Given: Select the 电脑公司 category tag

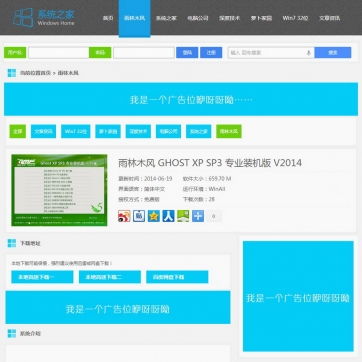Looking at the screenshot, I should coord(169,131).
